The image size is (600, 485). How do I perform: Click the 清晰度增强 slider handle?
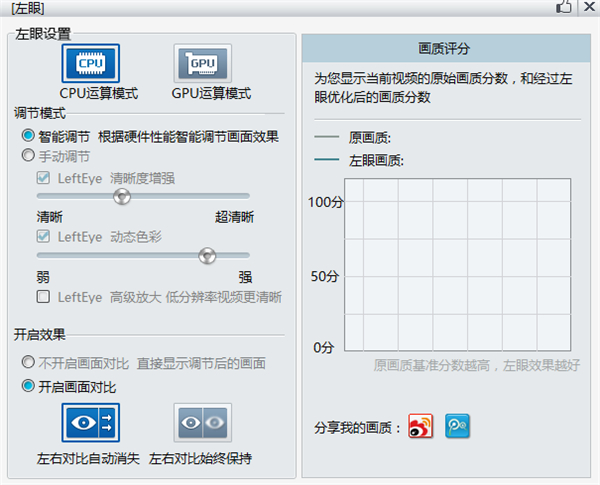click(122, 197)
